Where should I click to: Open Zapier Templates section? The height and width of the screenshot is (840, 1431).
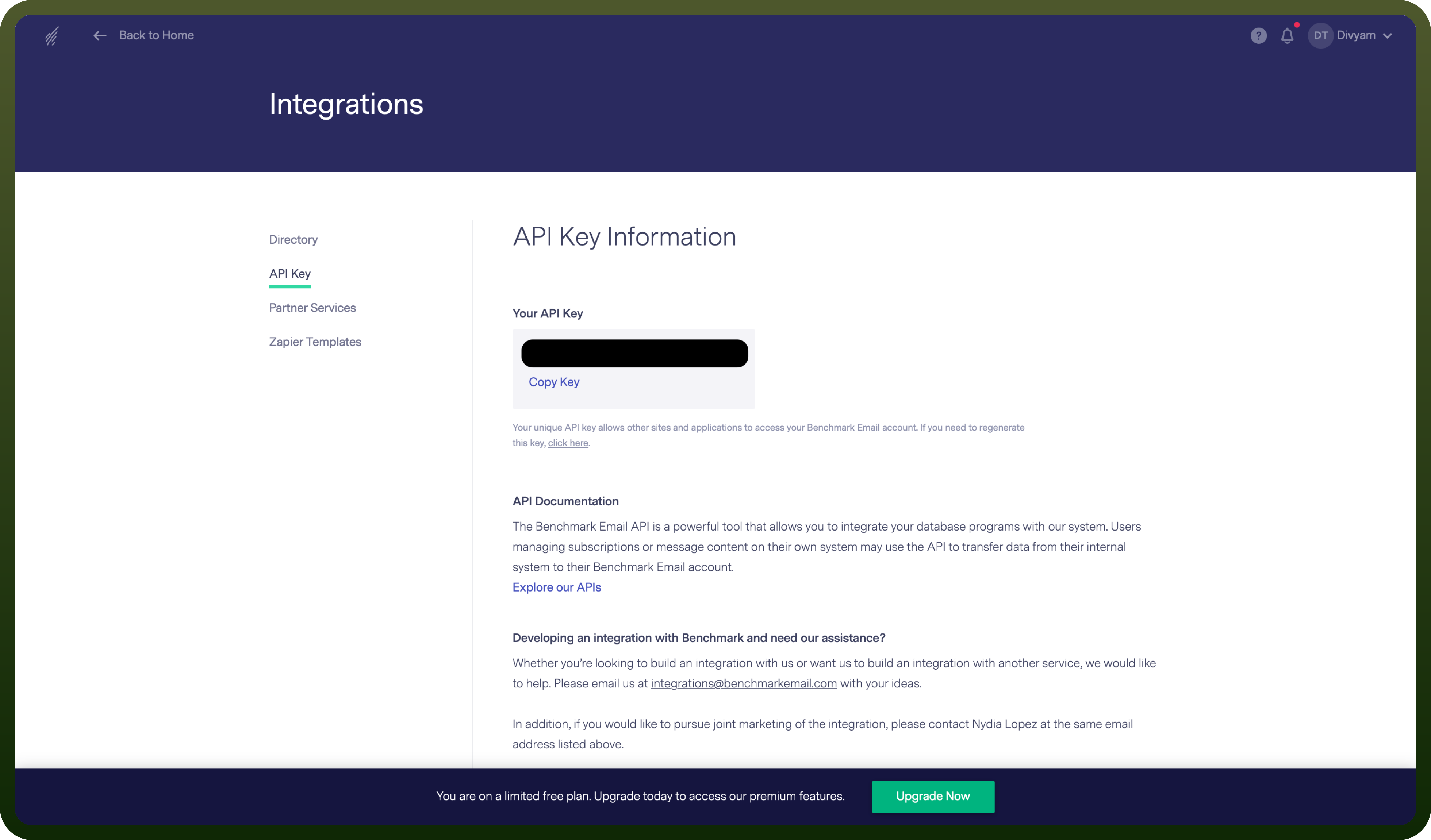(315, 342)
